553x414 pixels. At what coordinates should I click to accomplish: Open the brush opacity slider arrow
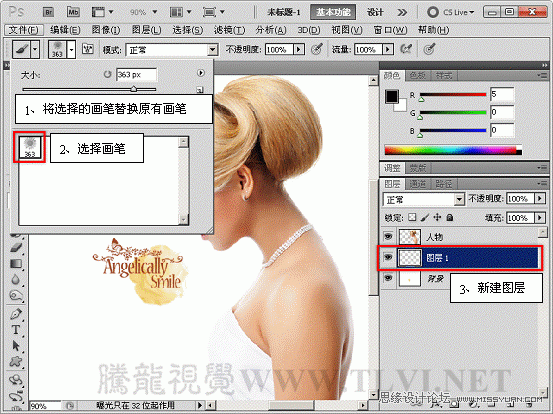299,49
